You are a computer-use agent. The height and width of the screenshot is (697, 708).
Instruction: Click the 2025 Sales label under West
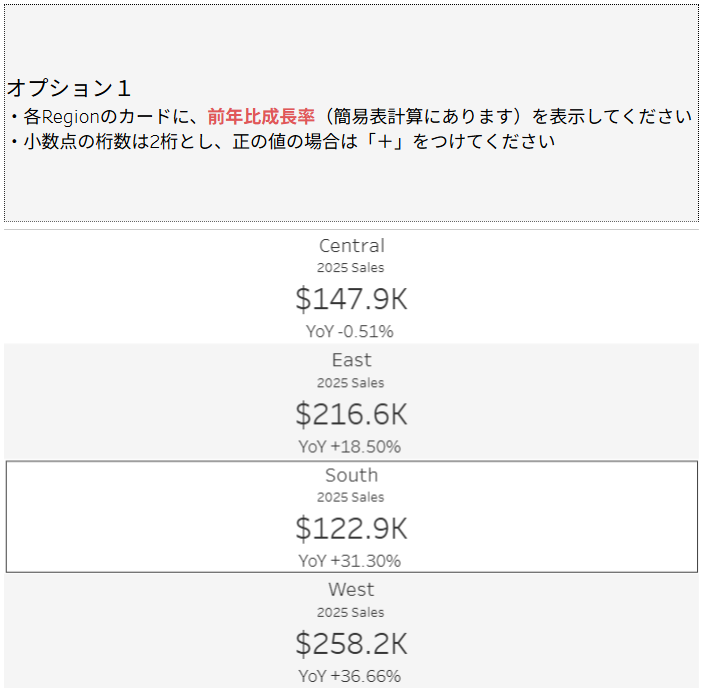351,612
